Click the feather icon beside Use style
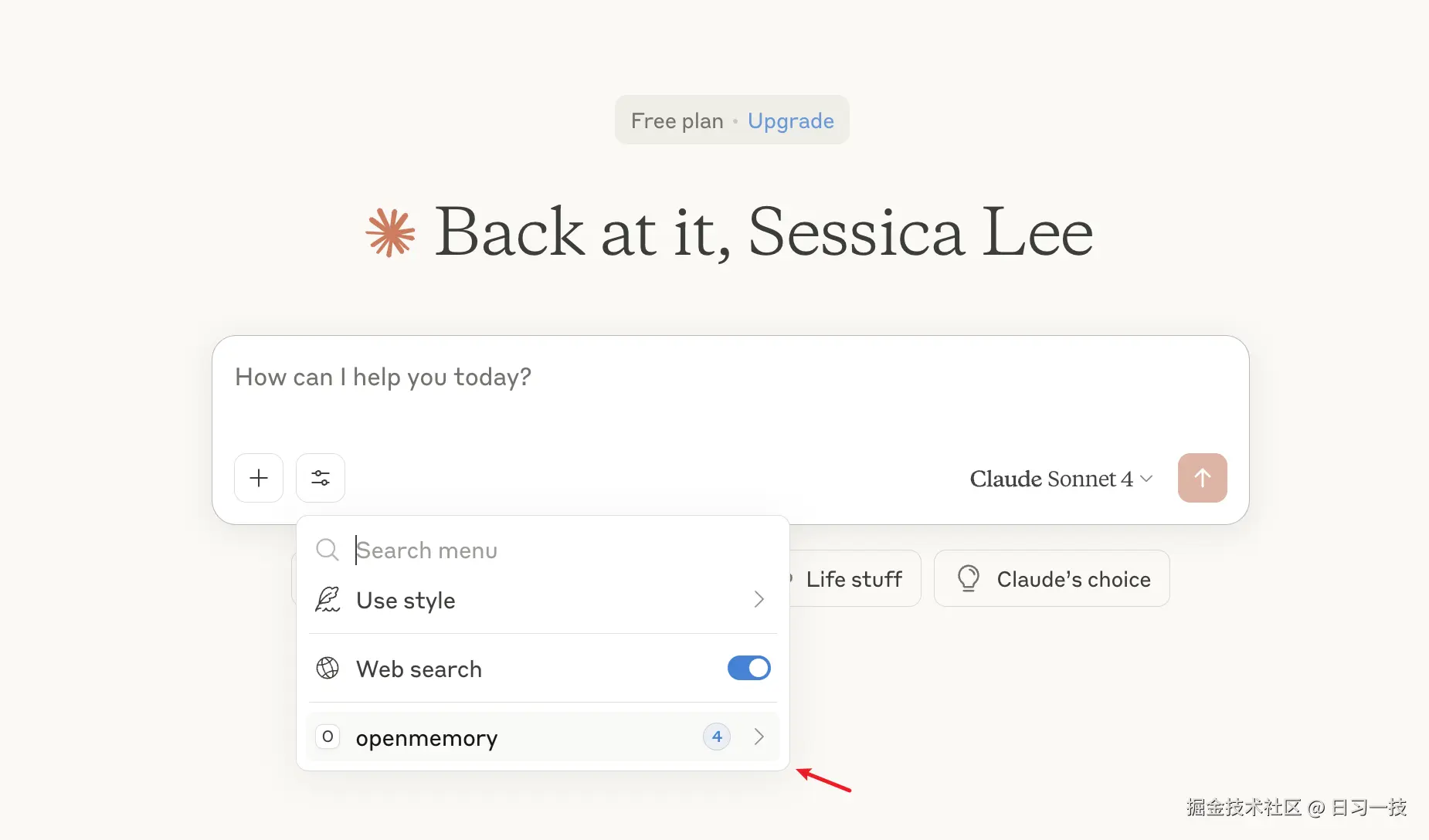 tap(328, 600)
